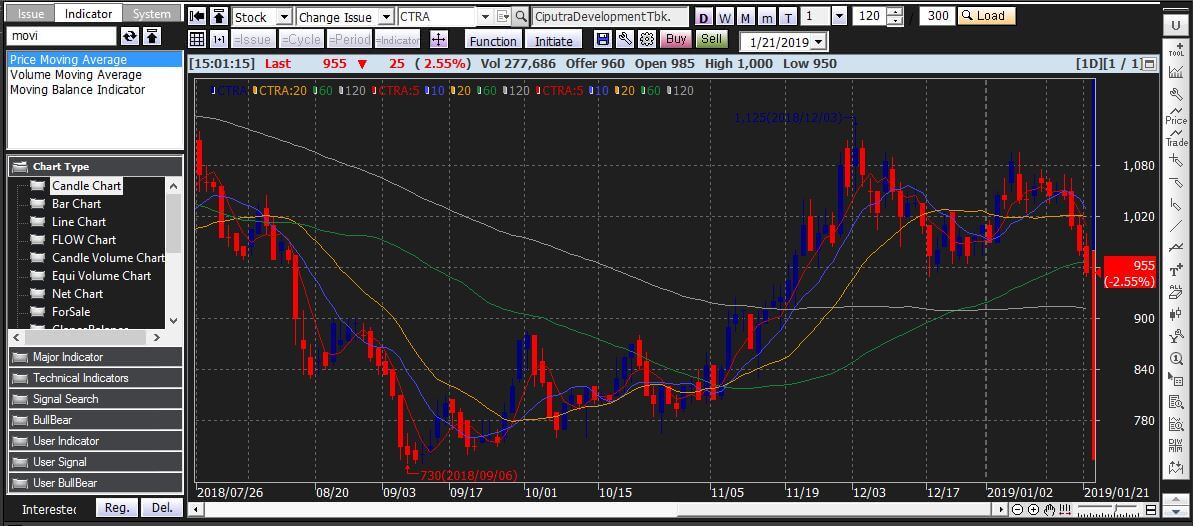The image size is (1193, 526).
Task: Click the jump-to-first icon in the toolbar
Action: [197, 16]
